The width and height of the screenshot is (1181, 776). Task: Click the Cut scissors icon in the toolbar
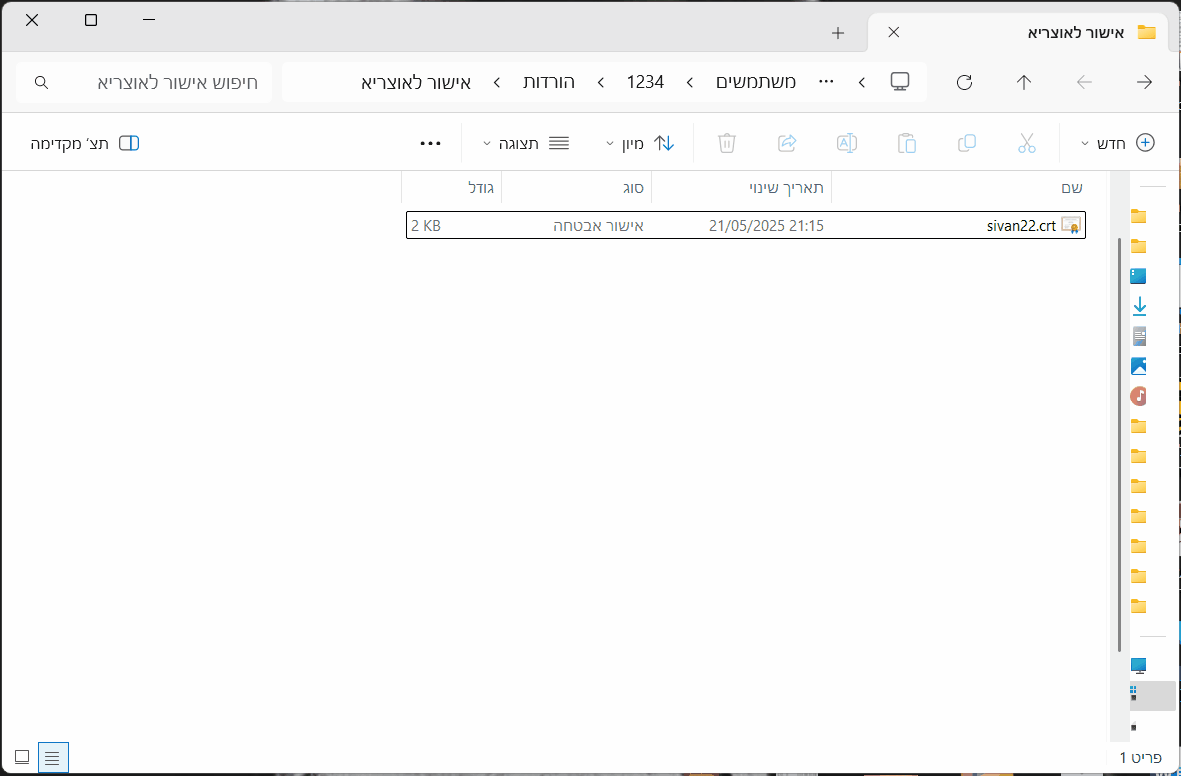(1026, 143)
